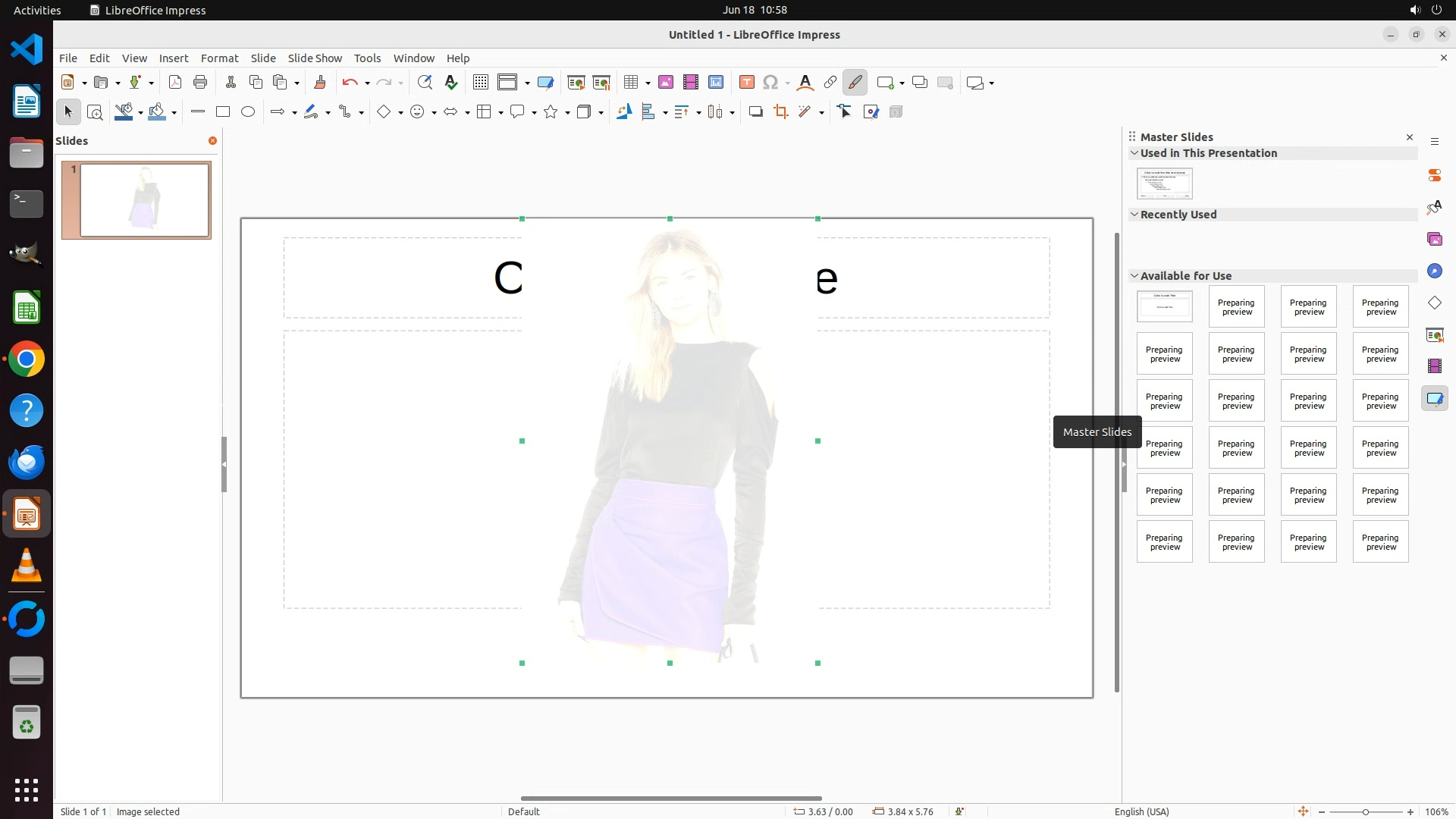
Task: Open the Format menu
Action: pyautogui.click(x=219, y=58)
